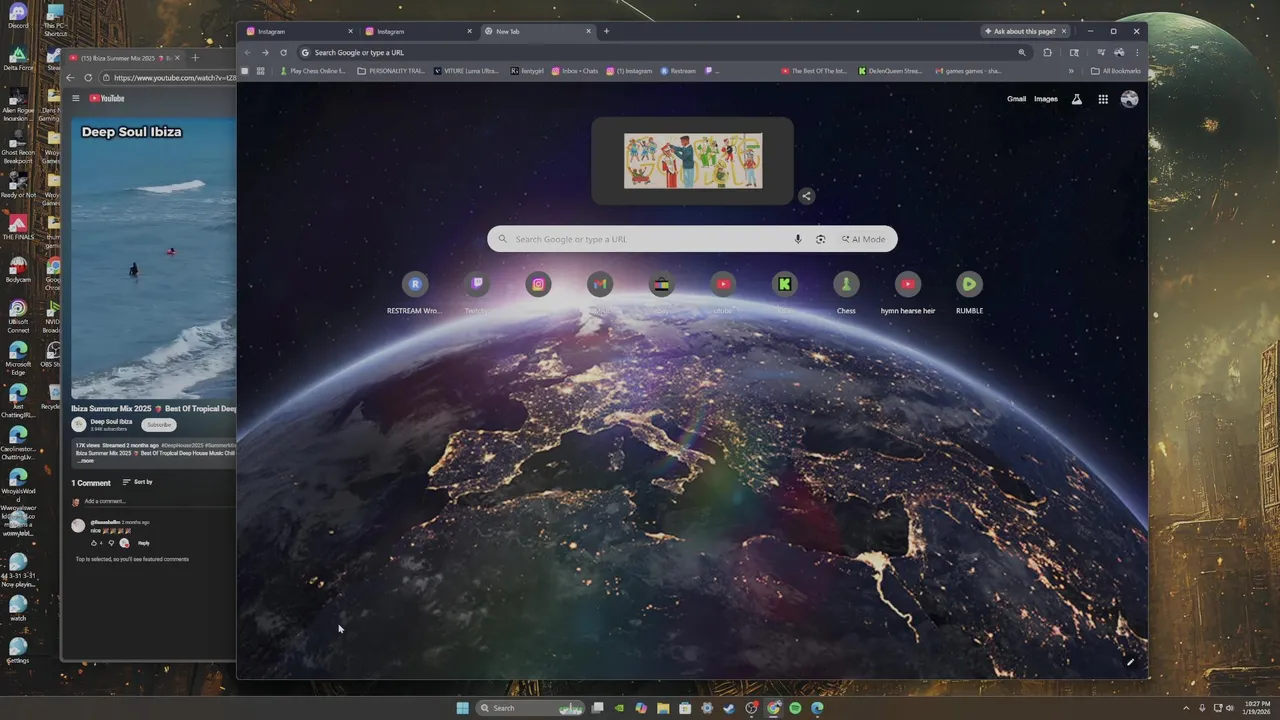The width and height of the screenshot is (1280, 720).
Task: Search by image with Google Lens icon
Action: (821, 239)
